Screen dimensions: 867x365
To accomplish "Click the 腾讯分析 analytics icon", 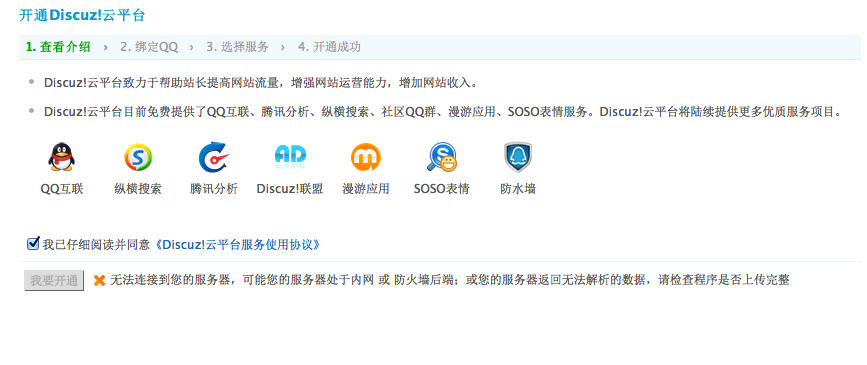I will click(213, 157).
